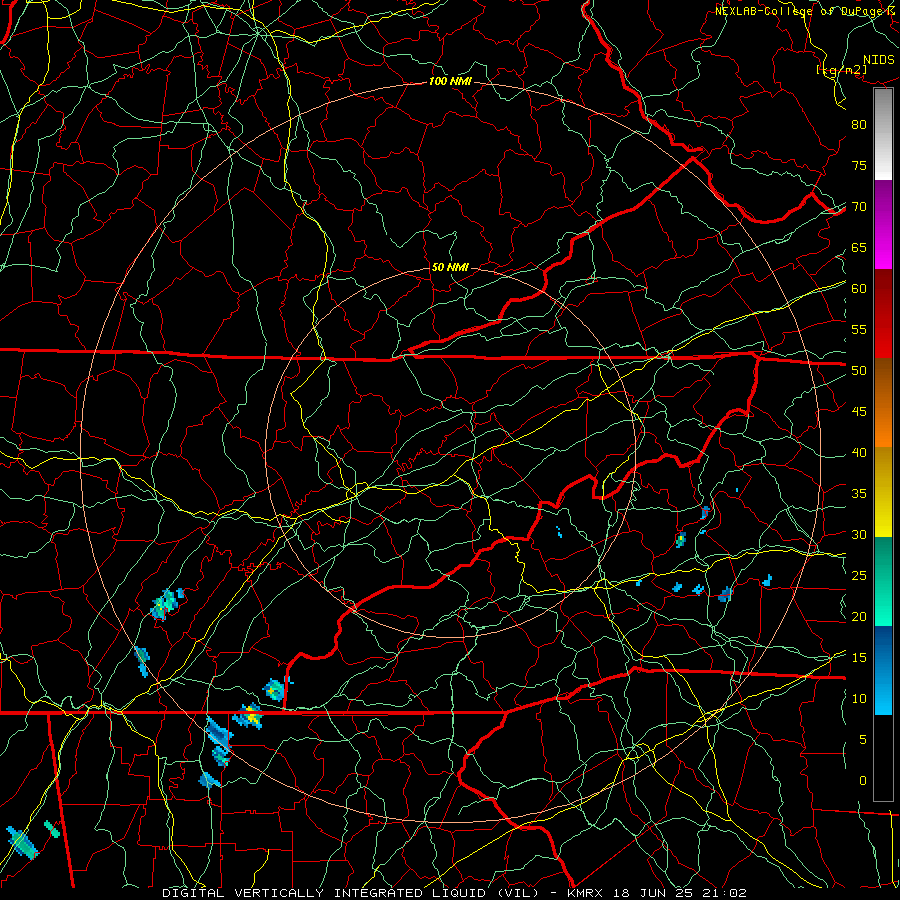This screenshot has width=900, height=900.
Task: Click the 25 value on the VIL scale
Action: tap(859, 576)
